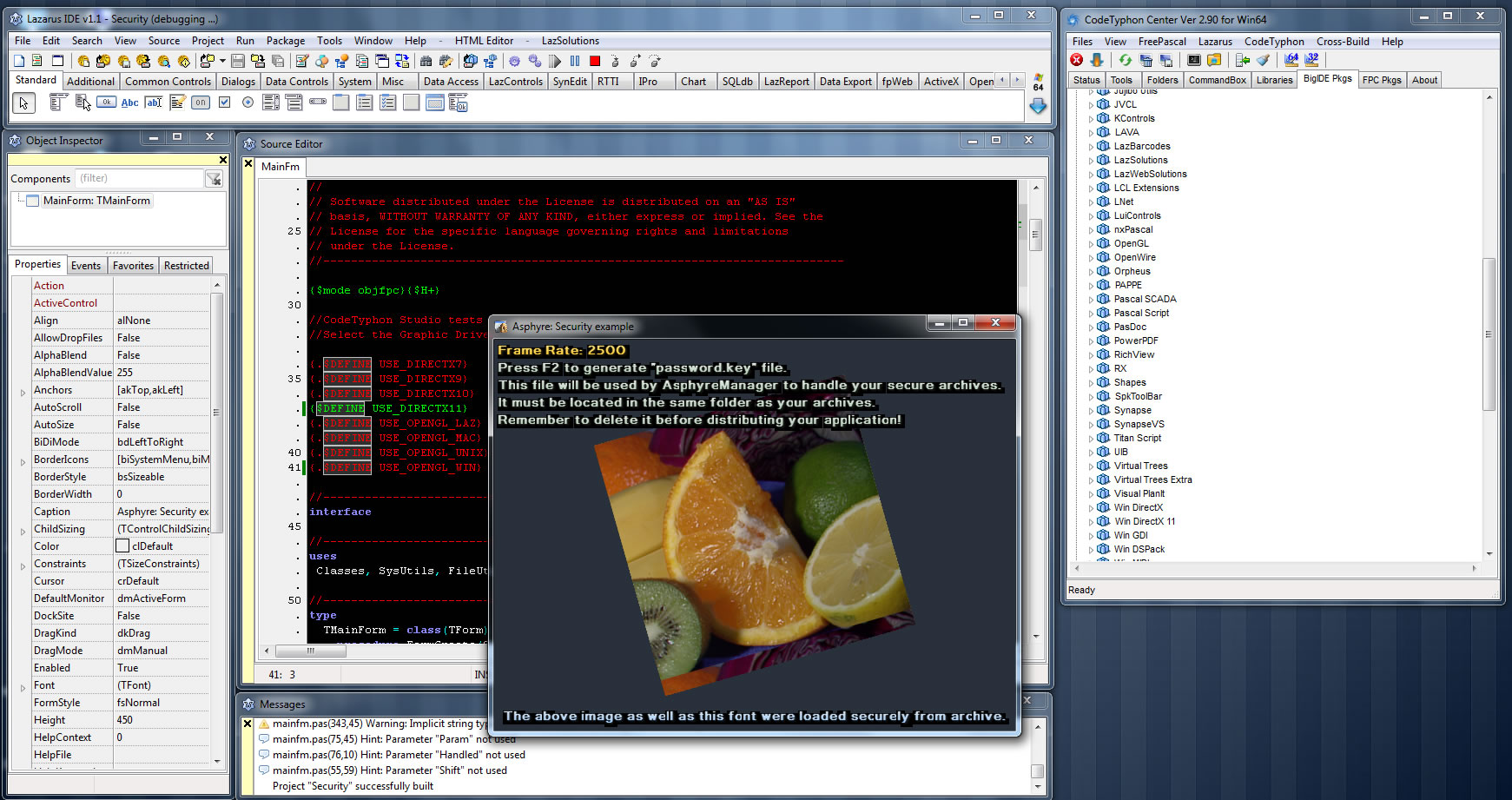Switch to the SynEdit palette tab
The height and width of the screenshot is (800, 1512).
(x=570, y=81)
